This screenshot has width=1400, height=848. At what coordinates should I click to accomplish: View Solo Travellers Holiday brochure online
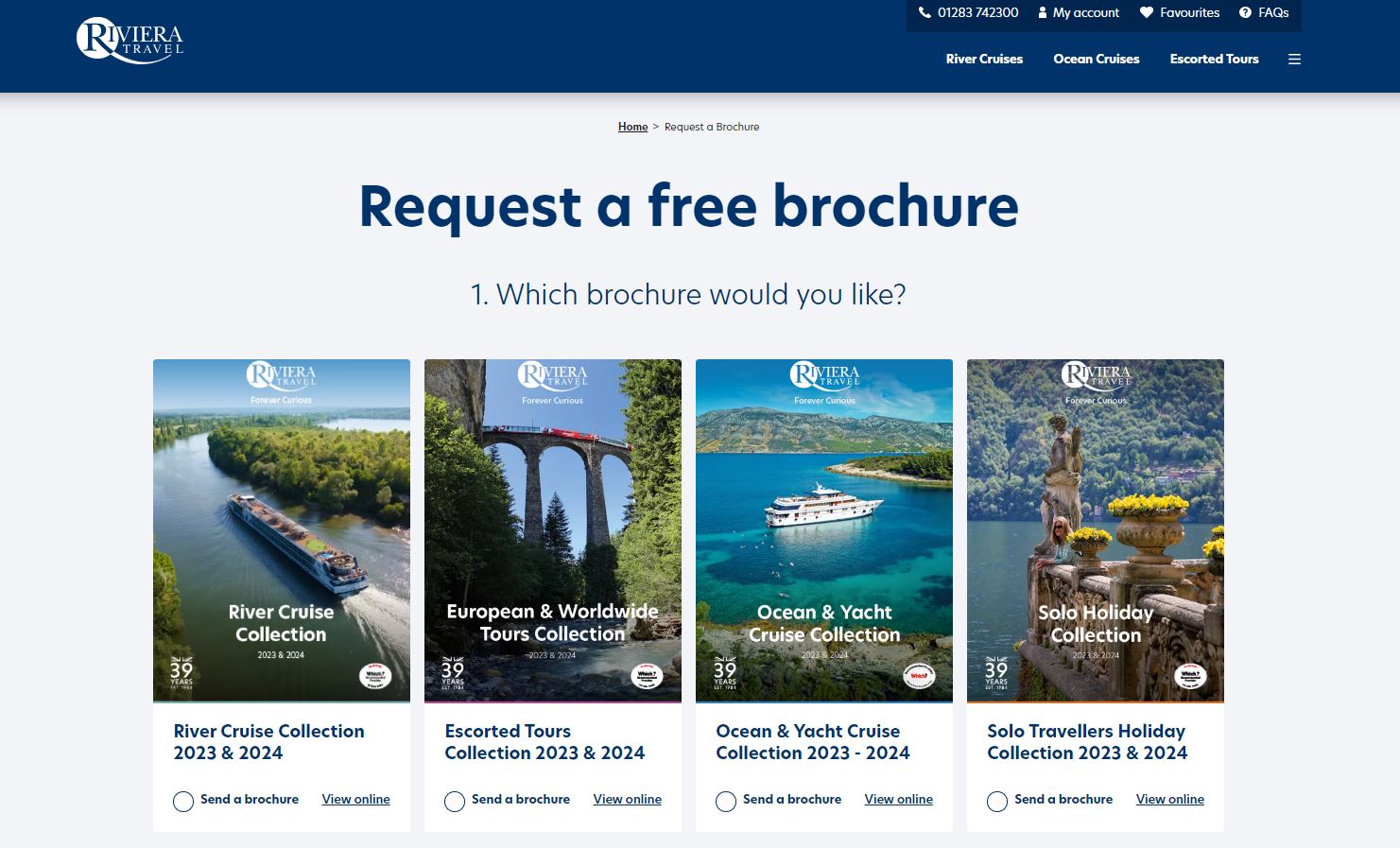(1169, 800)
